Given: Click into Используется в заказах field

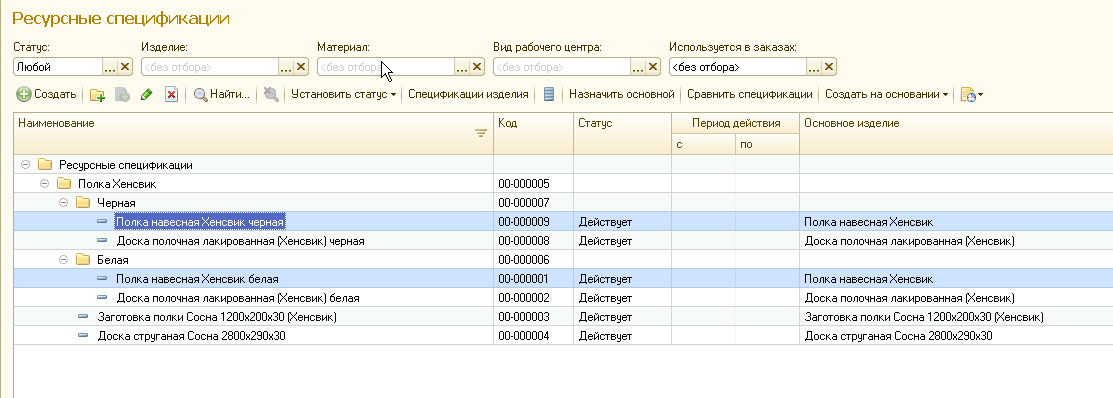Looking at the screenshot, I should click(738, 67).
